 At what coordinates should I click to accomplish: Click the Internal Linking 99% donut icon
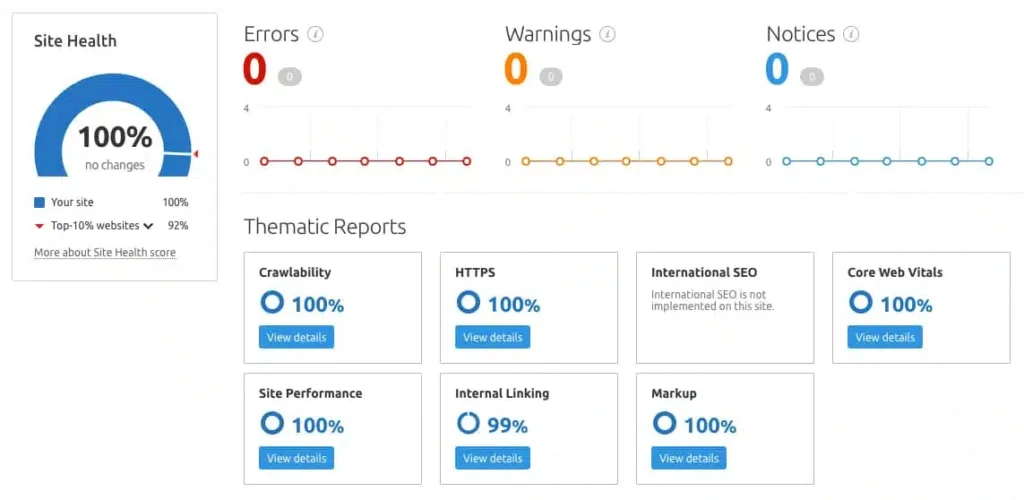tap(468, 423)
